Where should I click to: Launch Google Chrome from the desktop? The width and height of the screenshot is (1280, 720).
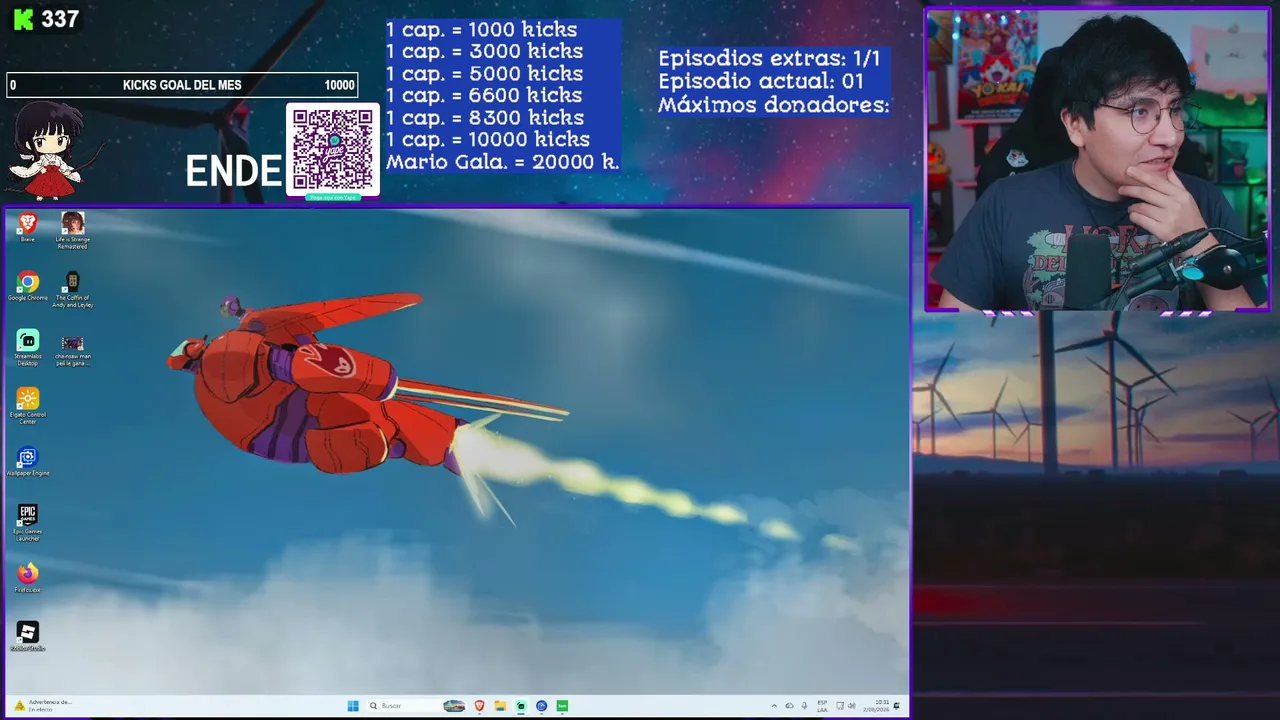tap(28, 286)
